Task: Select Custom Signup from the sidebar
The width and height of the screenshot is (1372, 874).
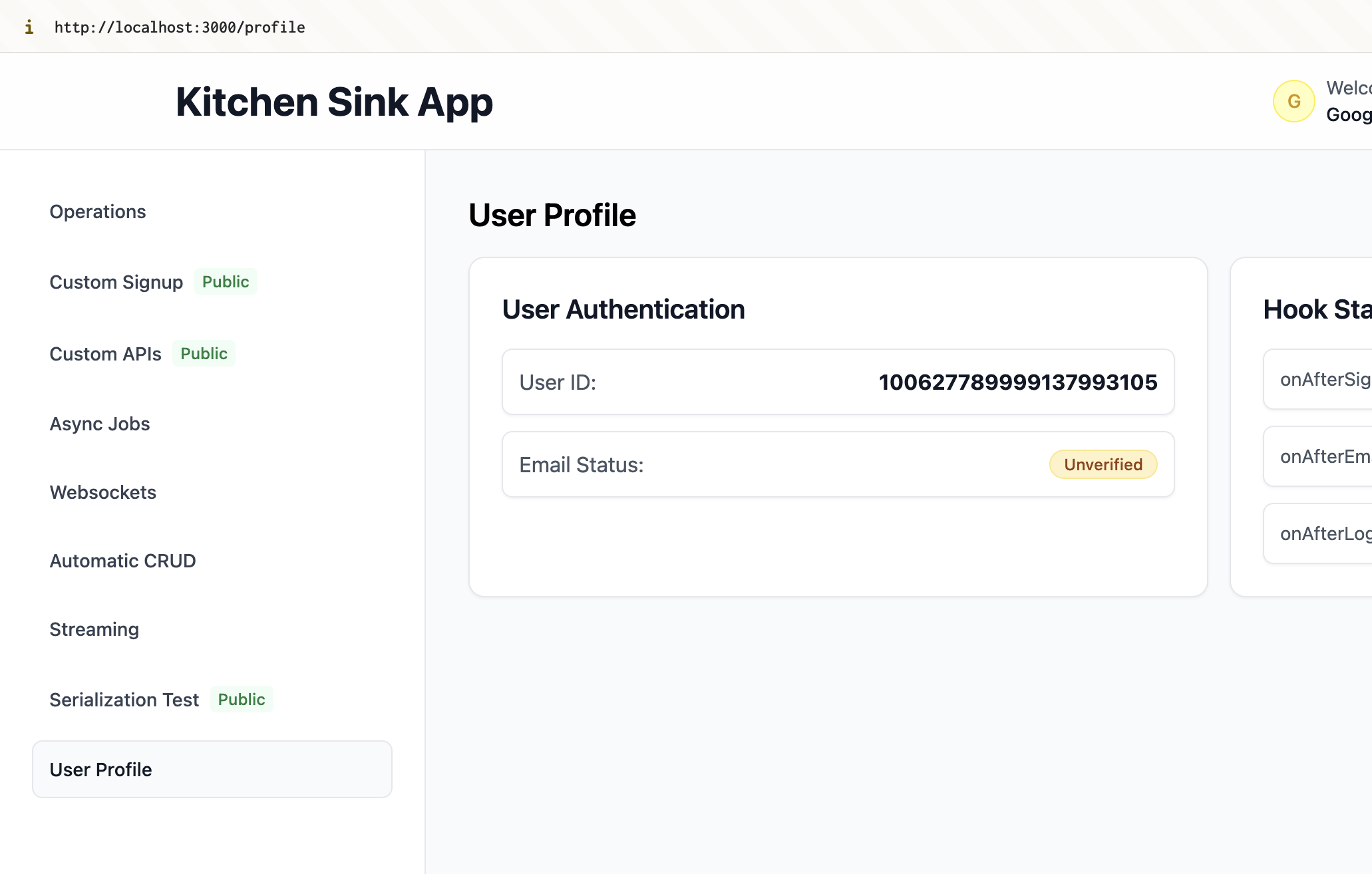Action: click(x=116, y=282)
